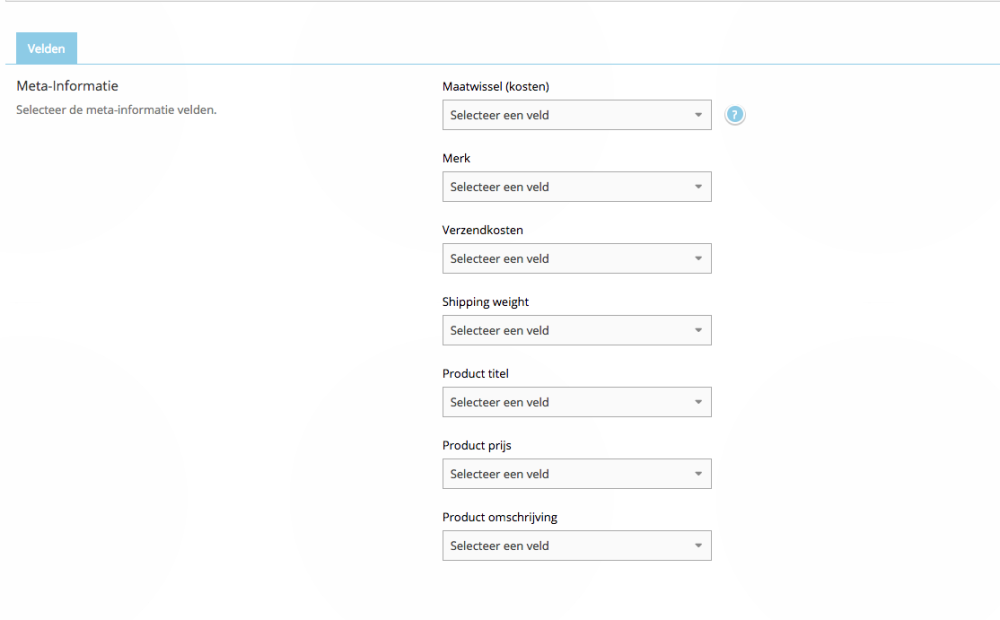This screenshot has height=620, width=1000.
Task: Click the Maatwissel (kosten) label
Action: point(495,87)
